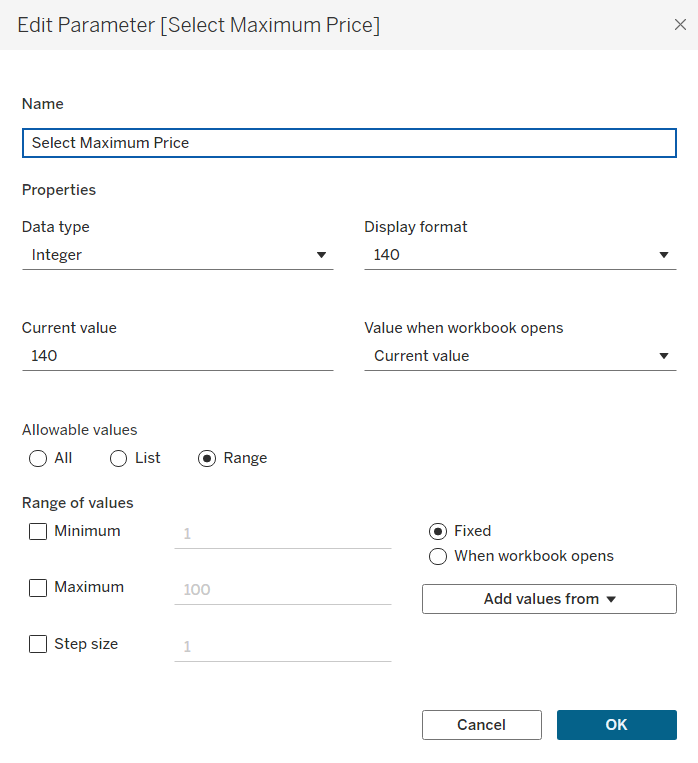
Task: Click the Step size value field
Action: click(282, 647)
